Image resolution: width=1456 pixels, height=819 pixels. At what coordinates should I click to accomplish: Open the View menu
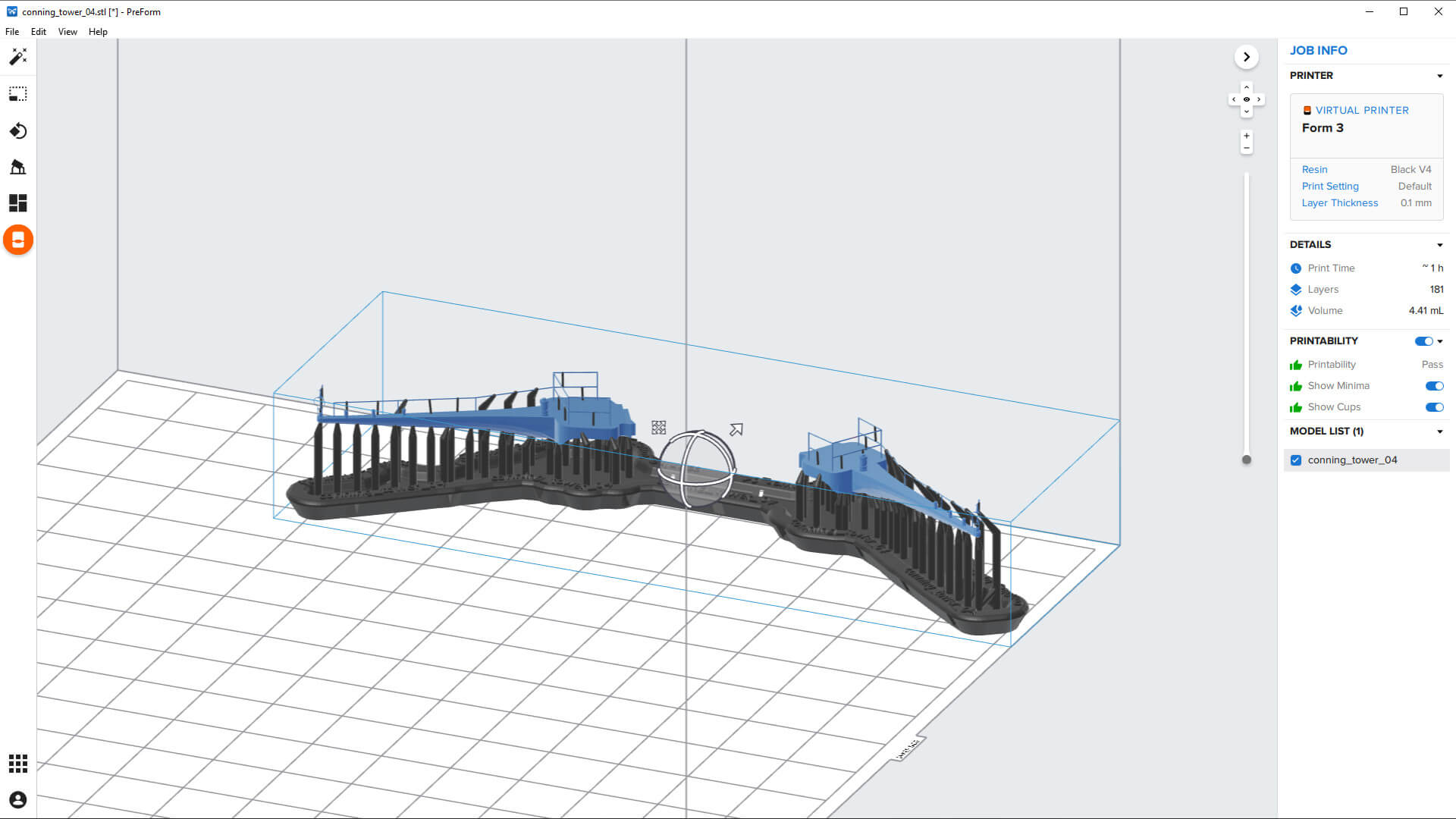(67, 32)
